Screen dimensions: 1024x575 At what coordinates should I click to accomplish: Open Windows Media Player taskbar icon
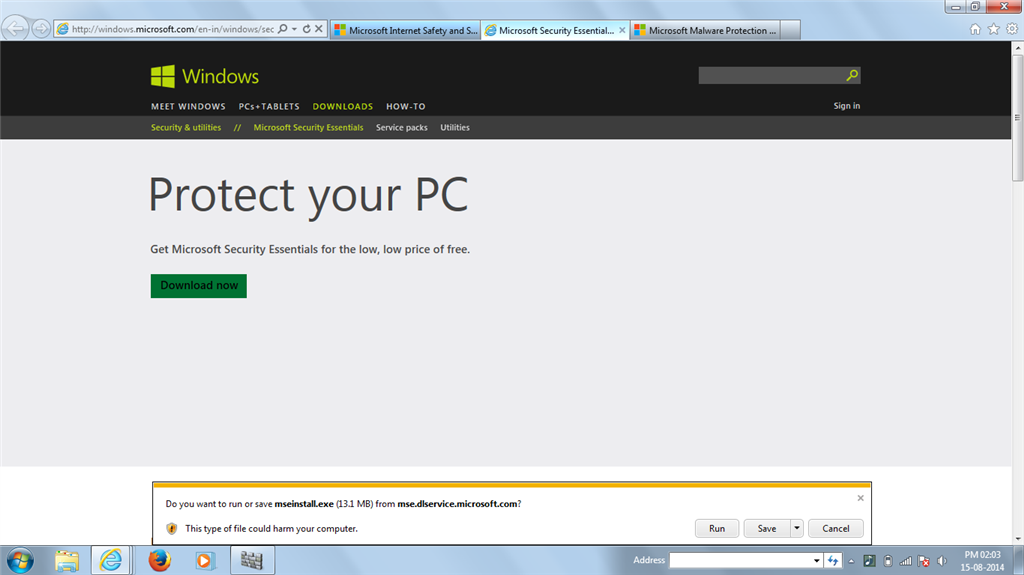[x=204, y=561]
